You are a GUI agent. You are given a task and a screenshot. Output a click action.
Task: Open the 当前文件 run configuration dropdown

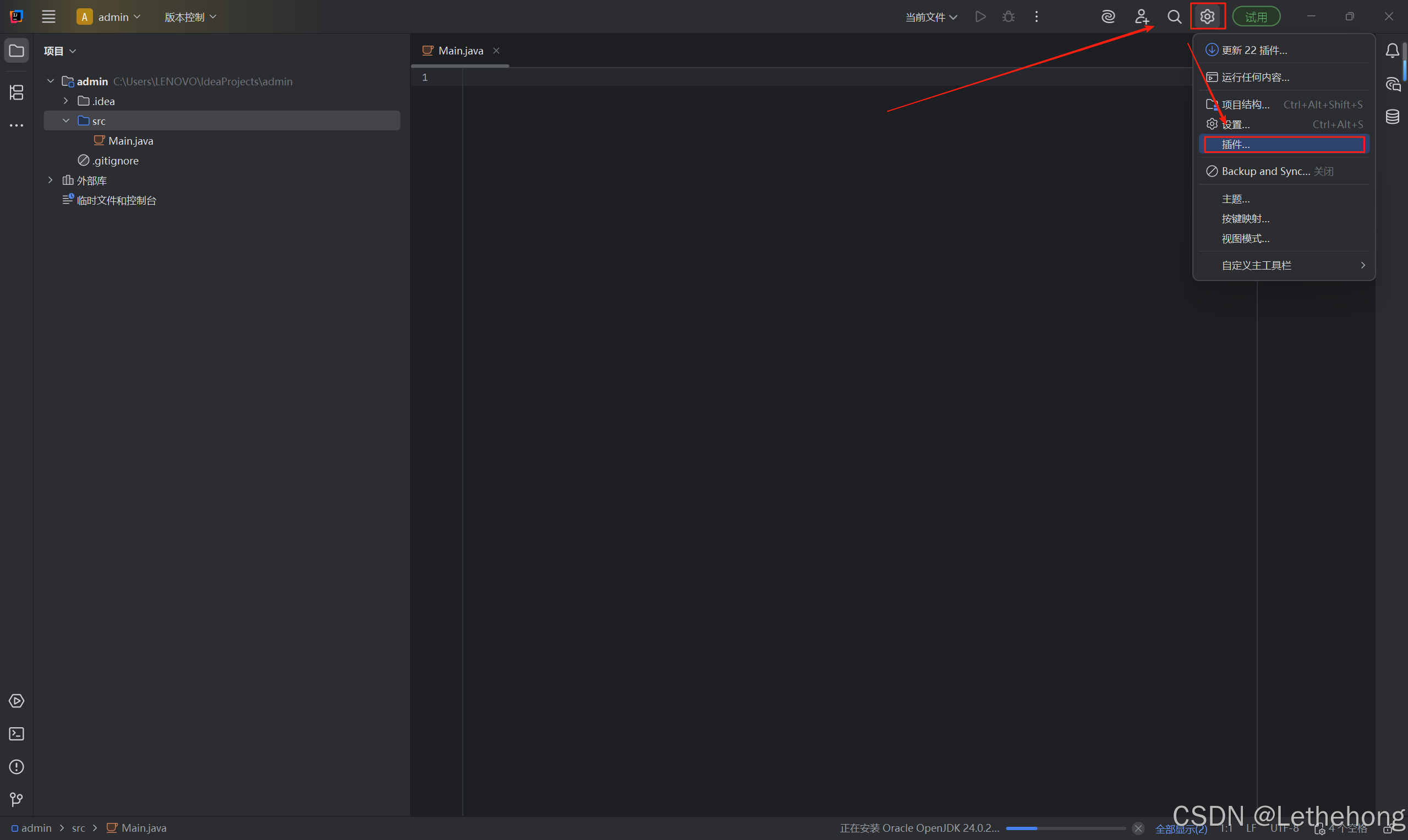[x=931, y=17]
